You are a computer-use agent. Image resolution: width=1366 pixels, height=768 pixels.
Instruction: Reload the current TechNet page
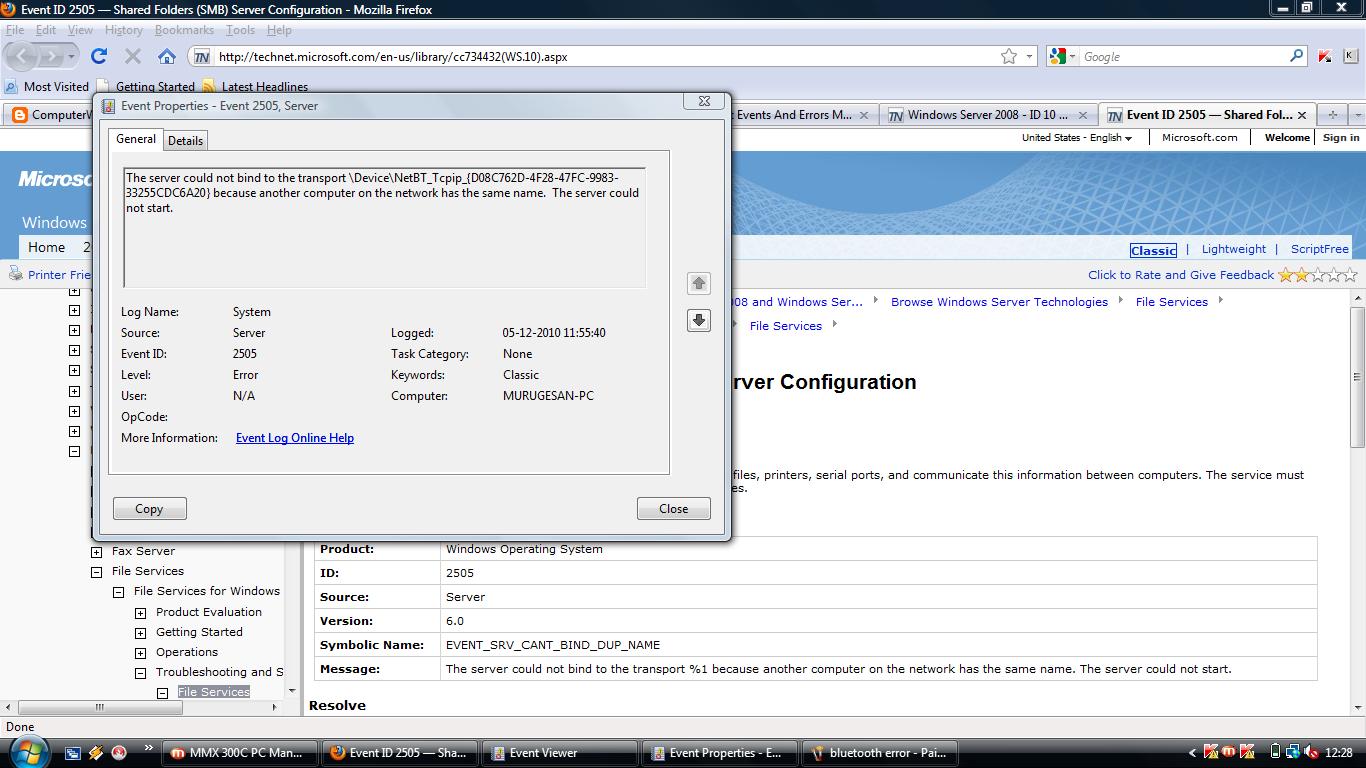pyautogui.click(x=99, y=56)
